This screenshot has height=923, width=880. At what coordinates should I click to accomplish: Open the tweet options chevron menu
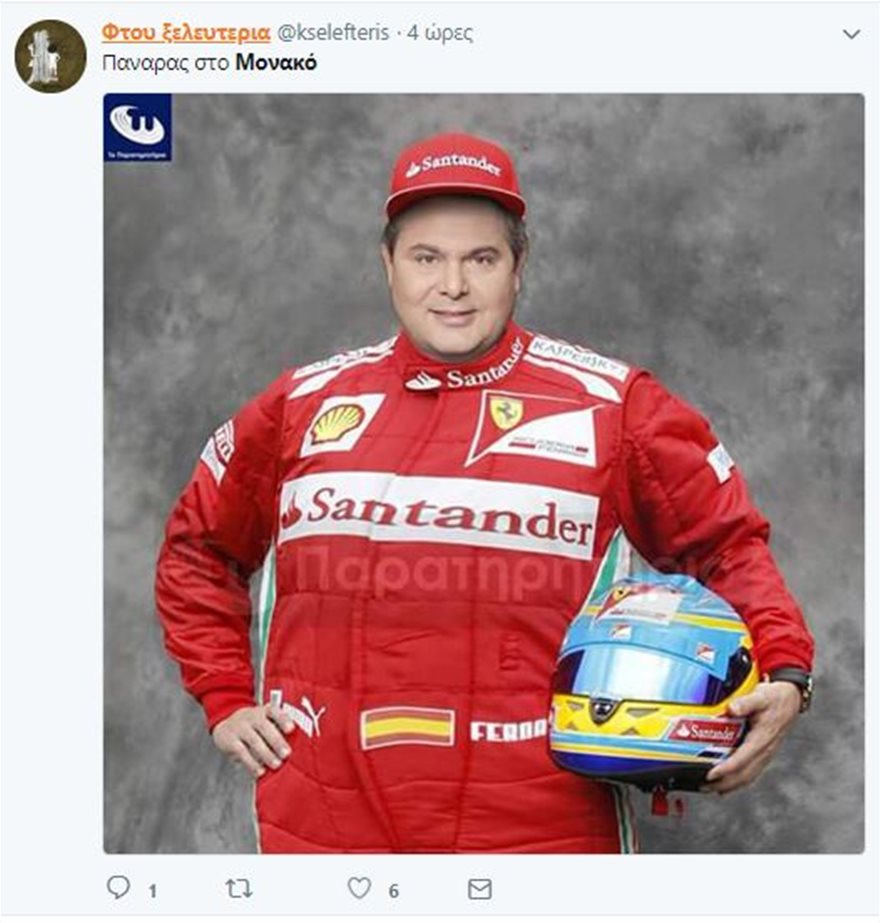[x=851, y=35]
